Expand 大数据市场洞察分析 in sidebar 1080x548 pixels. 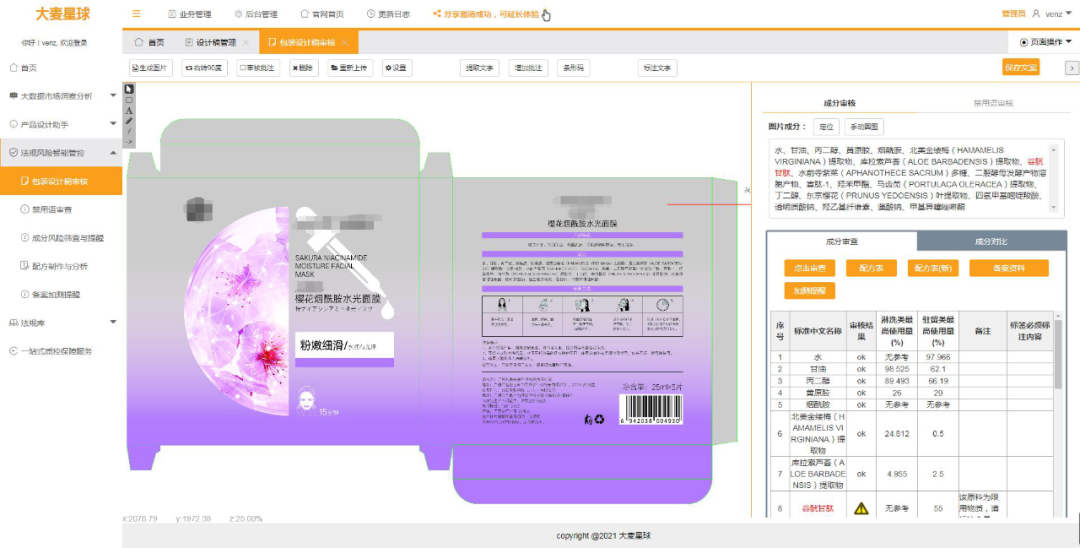(61, 96)
